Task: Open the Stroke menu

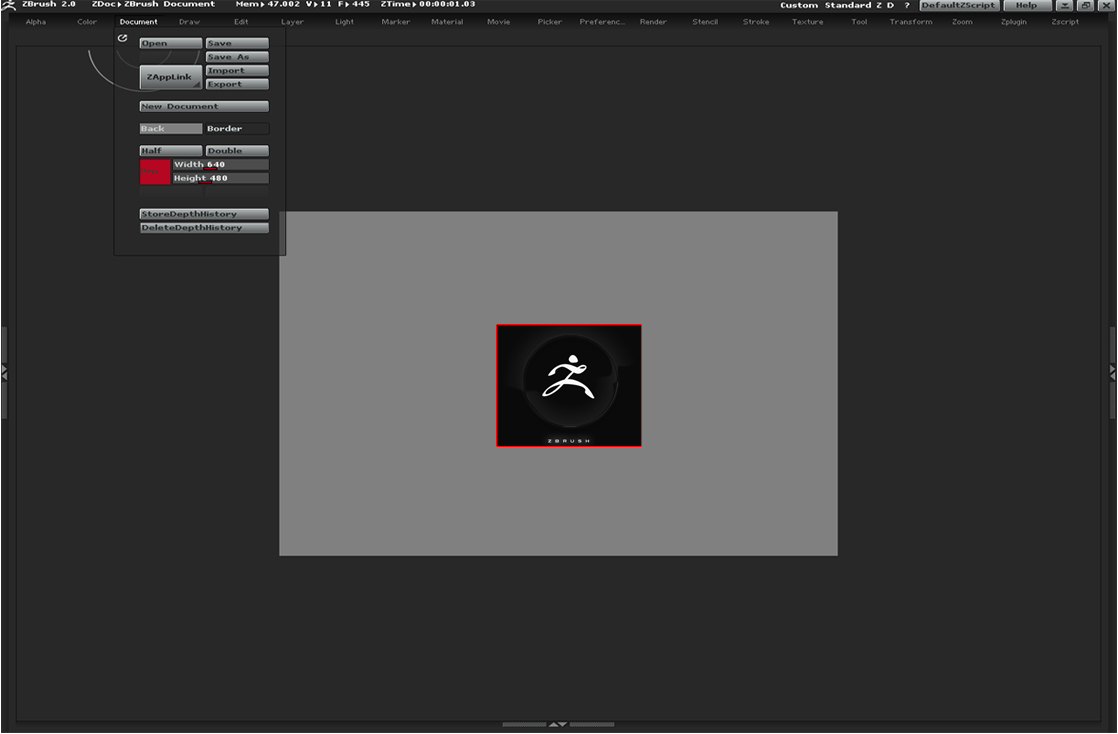Action: tap(756, 22)
